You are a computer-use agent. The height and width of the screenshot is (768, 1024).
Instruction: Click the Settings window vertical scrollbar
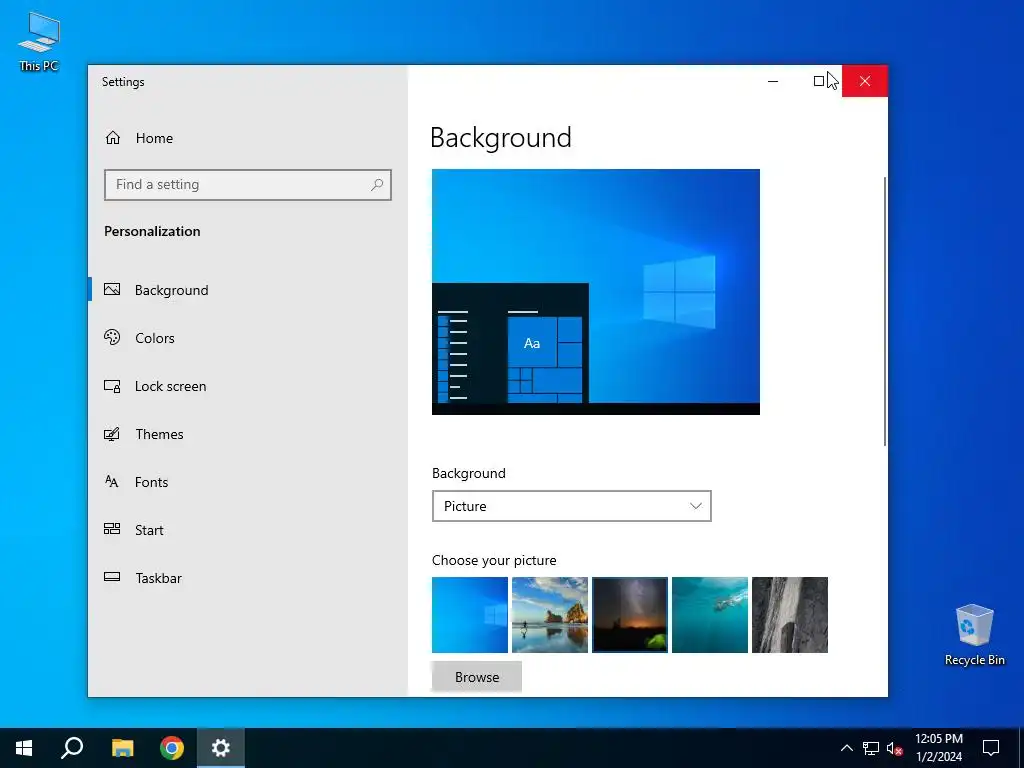click(x=885, y=312)
